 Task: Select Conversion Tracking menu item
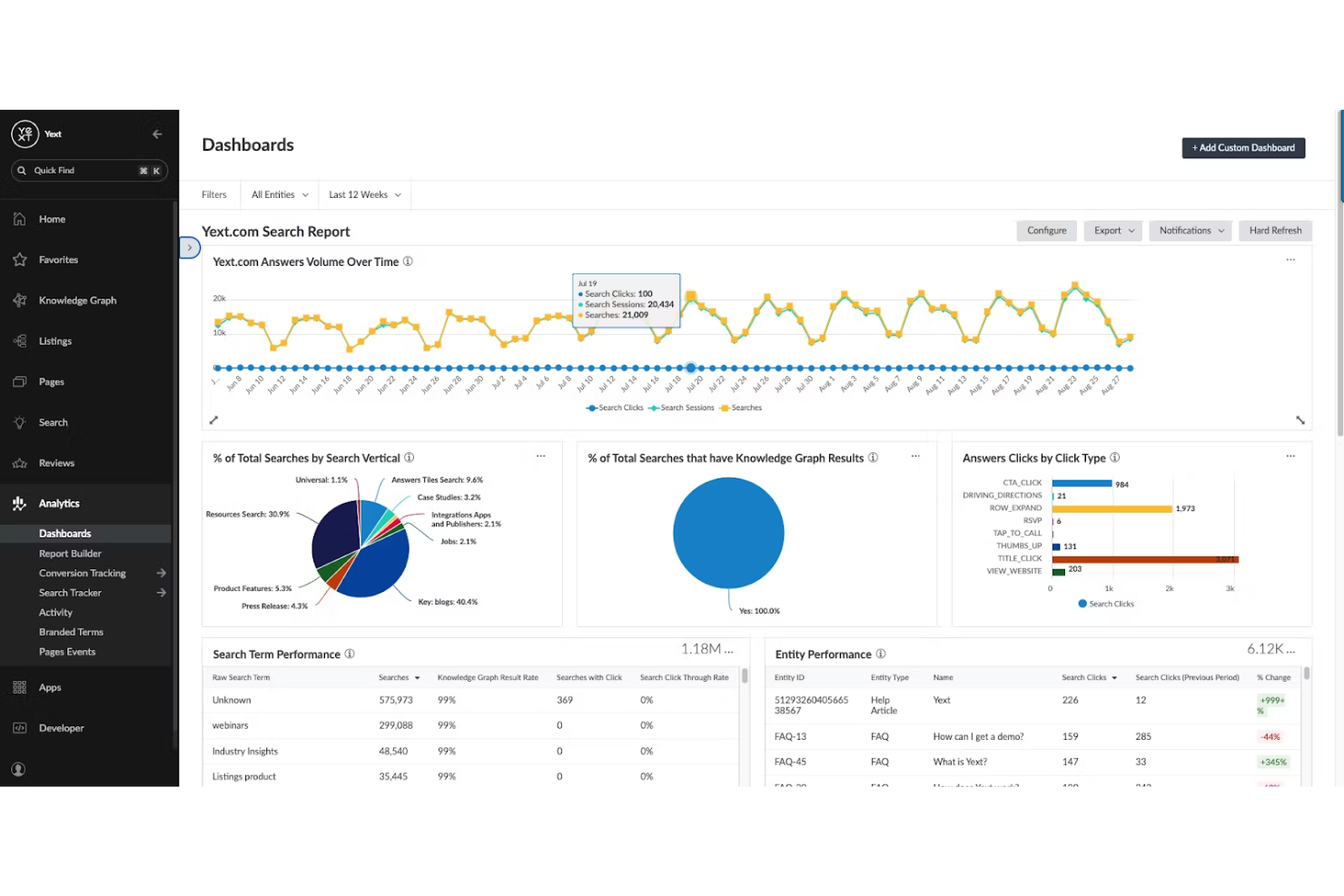[x=83, y=574]
